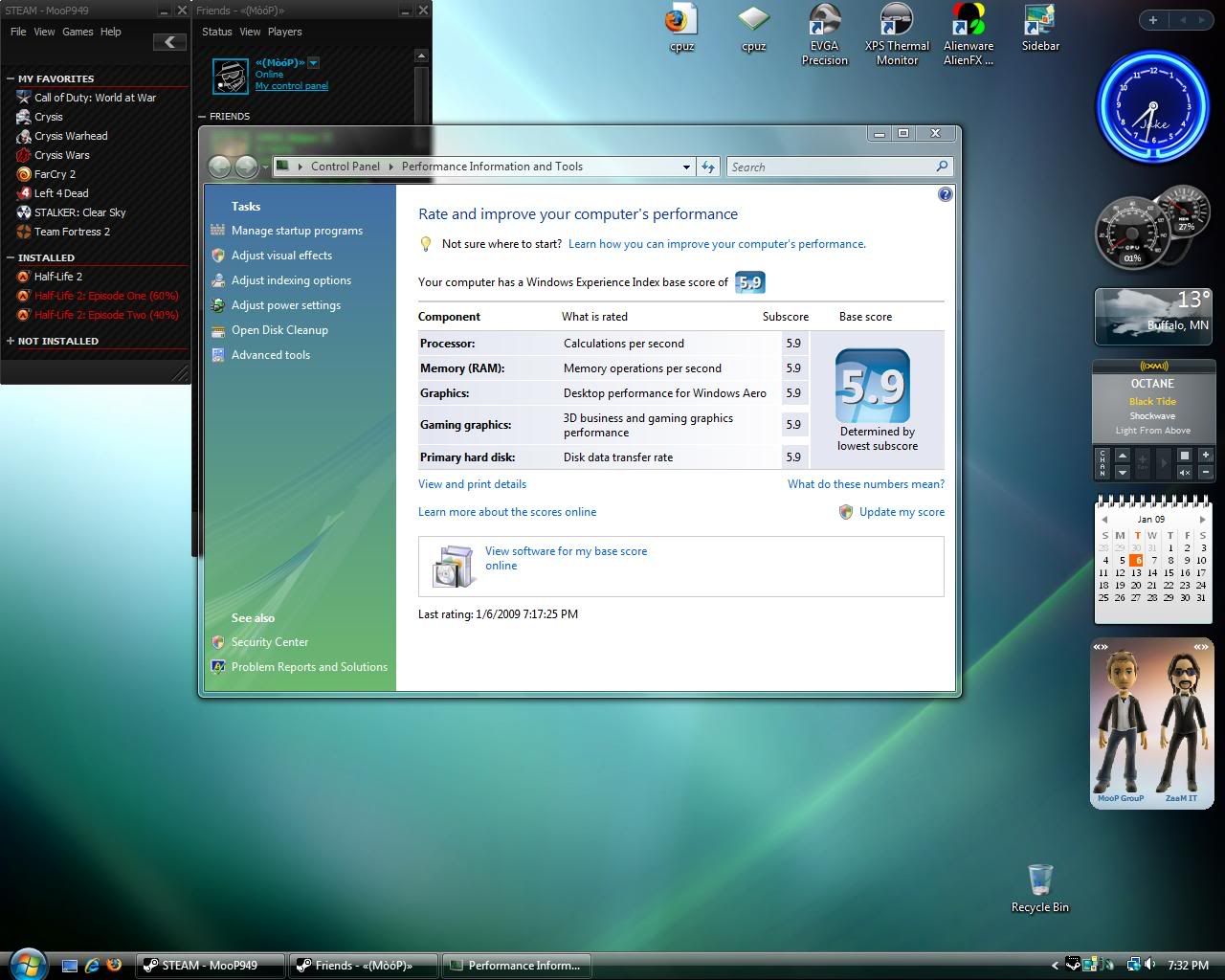Open the Firefox-icon cpuz desktop shortcut
The width and height of the screenshot is (1225, 980).
click(x=681, y=28)
